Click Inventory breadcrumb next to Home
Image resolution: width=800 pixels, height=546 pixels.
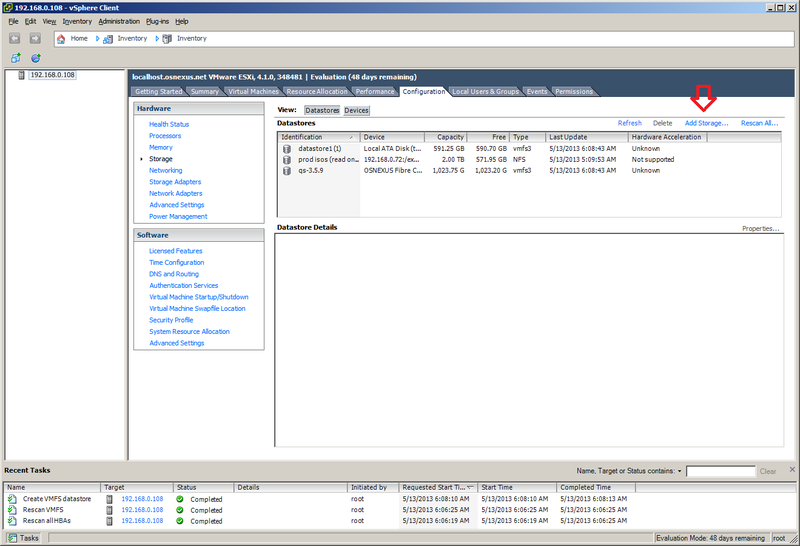pyautogui.click(x=132, y=38)
